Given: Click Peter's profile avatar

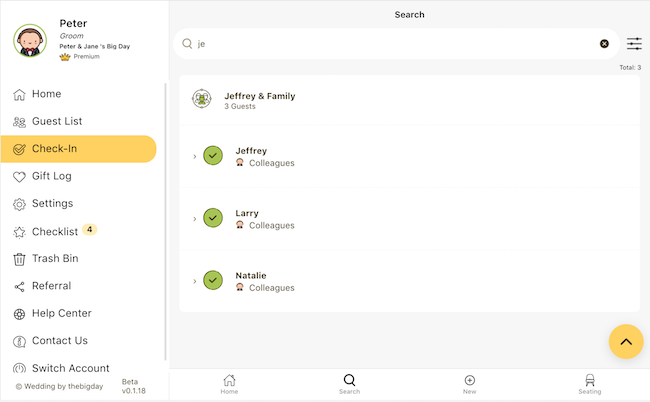Looking at the screenshot, I should point(29,40).
